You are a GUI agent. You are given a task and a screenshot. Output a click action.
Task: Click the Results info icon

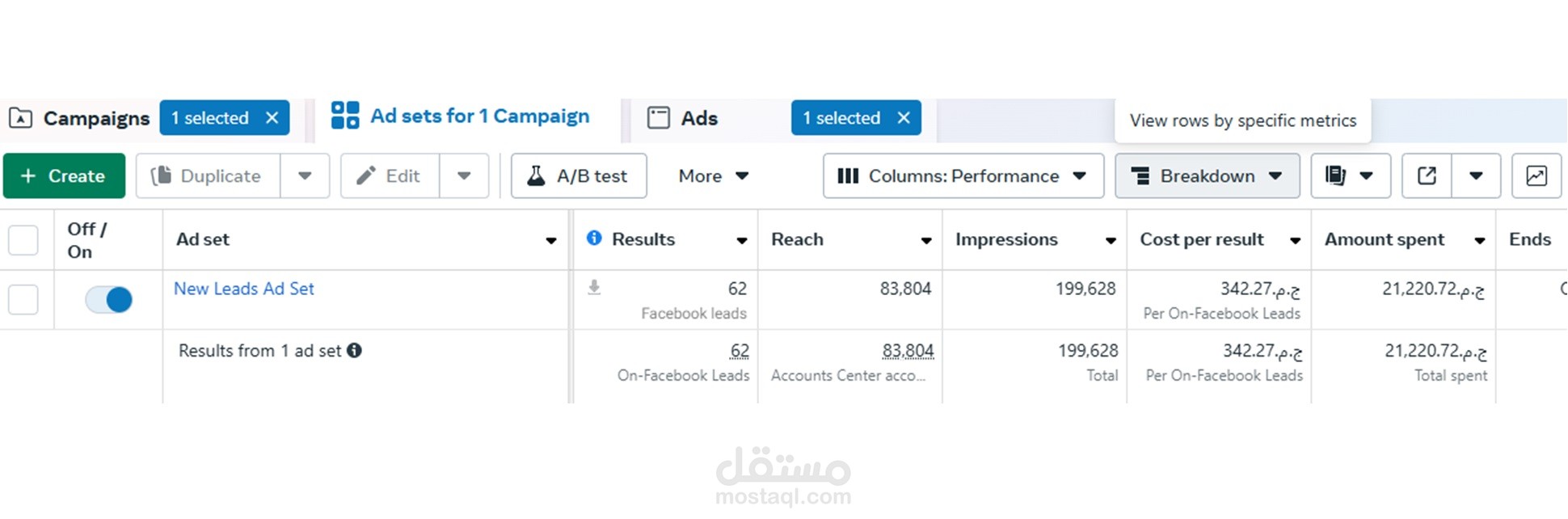(x=594, y=238)
